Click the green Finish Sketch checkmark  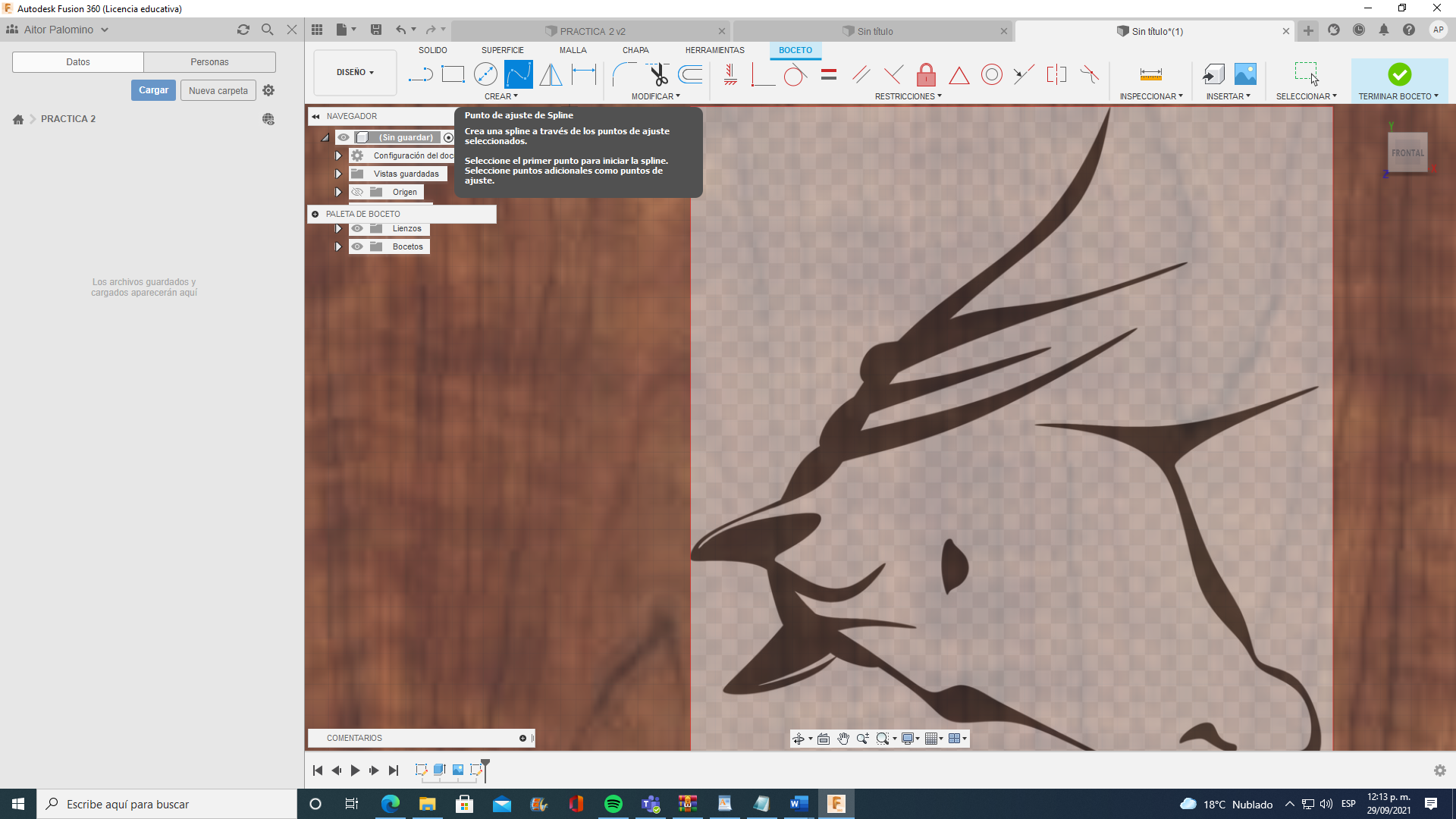pos(1399,74)
